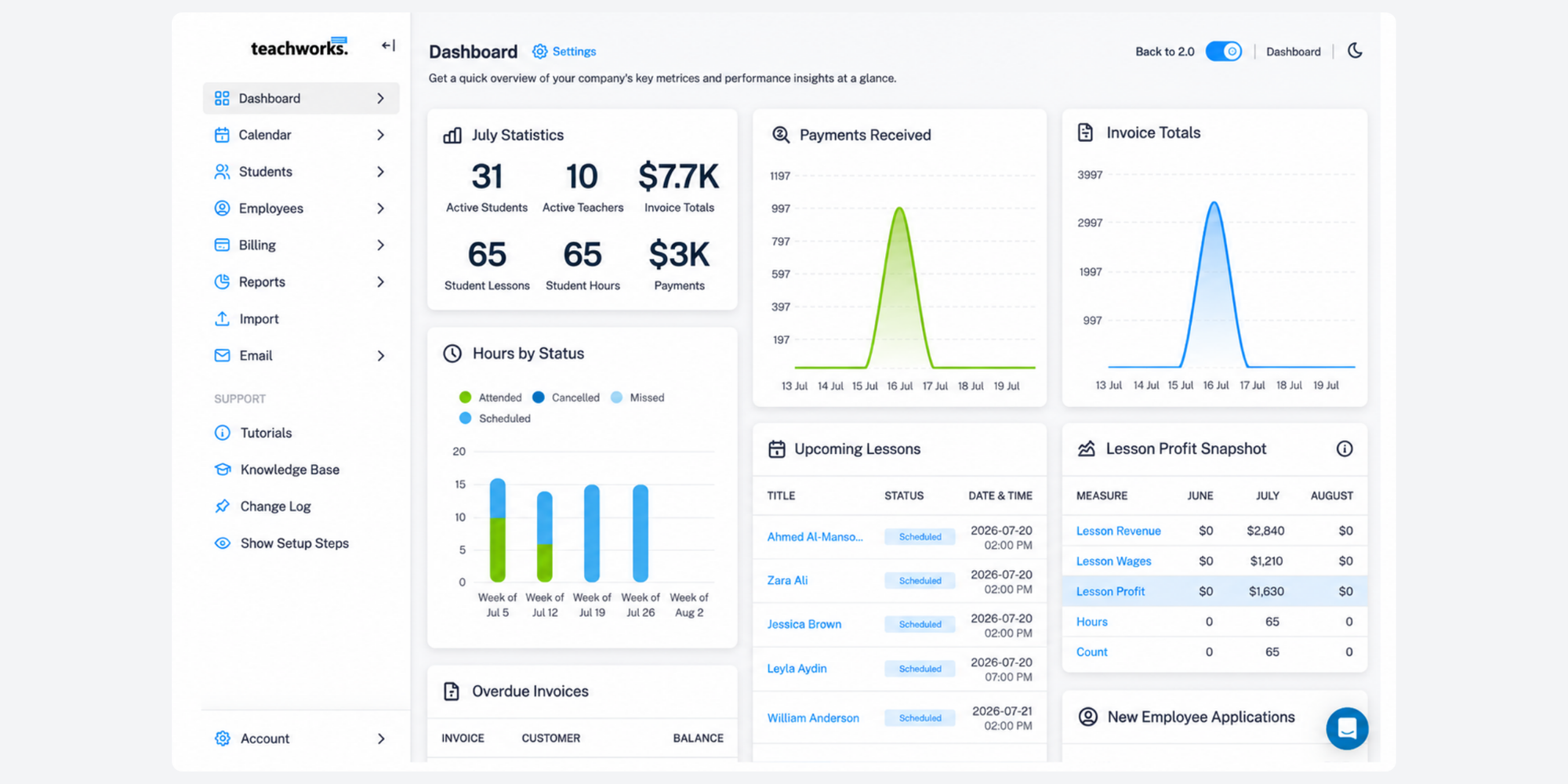Viewport: 1568px width, 784px height.
Task: Open the Settings link in the header
Action: click(574, 52)
